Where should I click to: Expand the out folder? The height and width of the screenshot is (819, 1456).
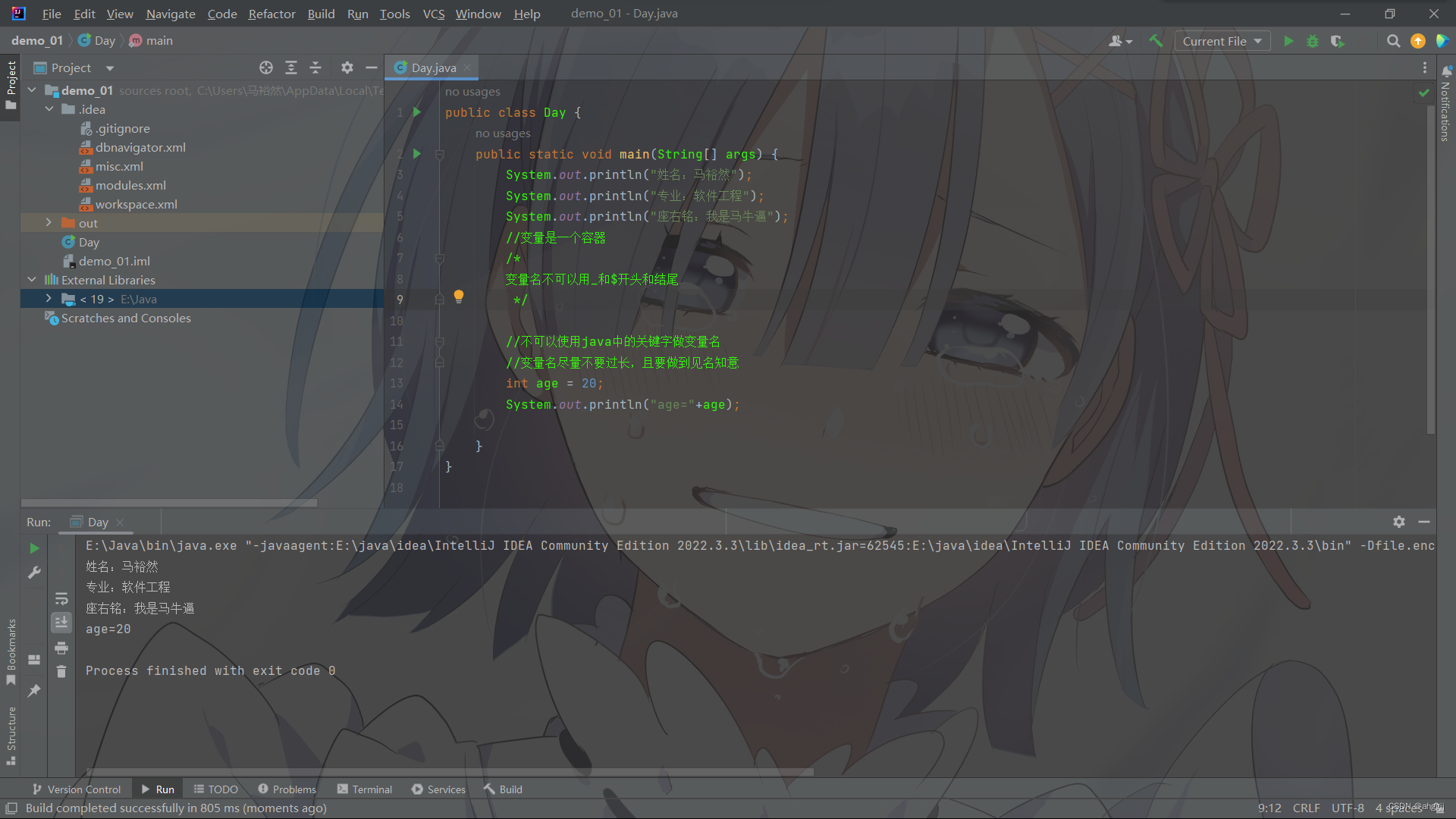[49, 222]
